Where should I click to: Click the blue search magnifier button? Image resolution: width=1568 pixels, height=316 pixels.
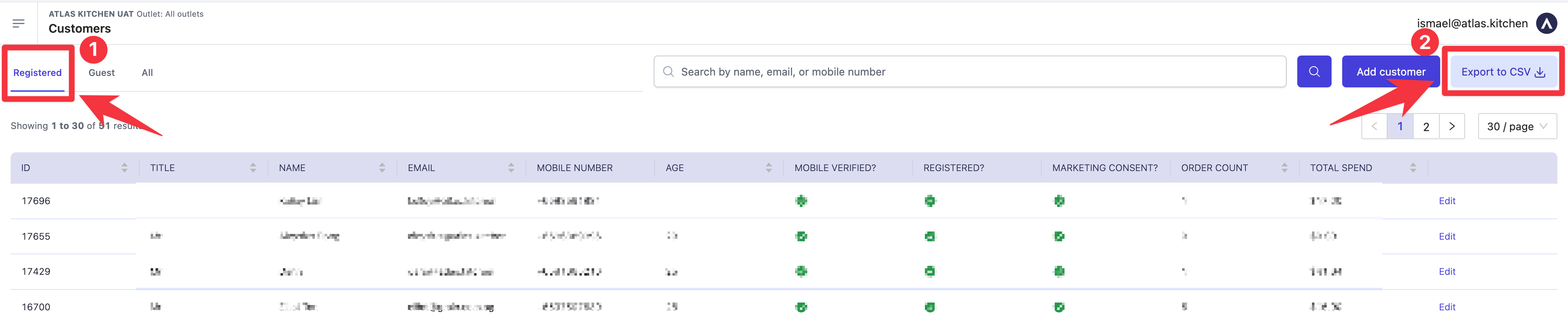pos(1314,72)
